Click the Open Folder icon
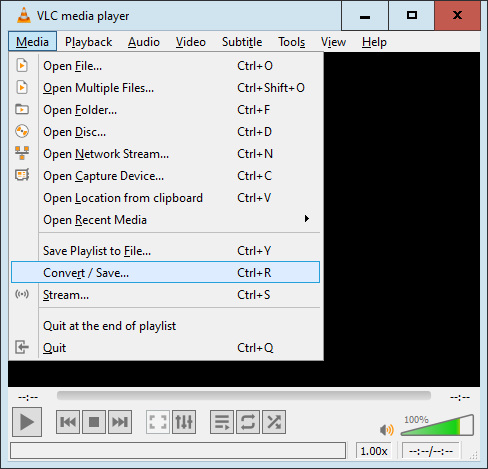The width and height of the screenshot is (488, 469). (22, 109)
